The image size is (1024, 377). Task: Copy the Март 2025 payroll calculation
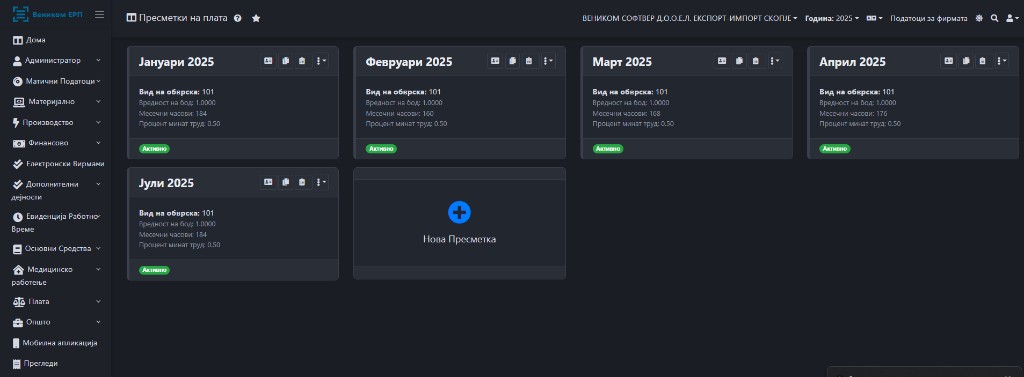pos(739,61)
